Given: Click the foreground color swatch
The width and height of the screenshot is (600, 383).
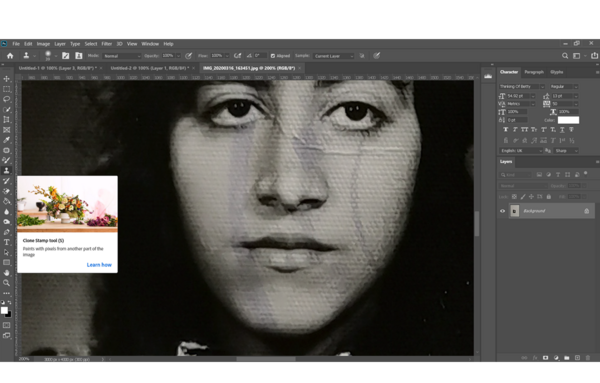Looking at the screenshot, I should 4,310.
